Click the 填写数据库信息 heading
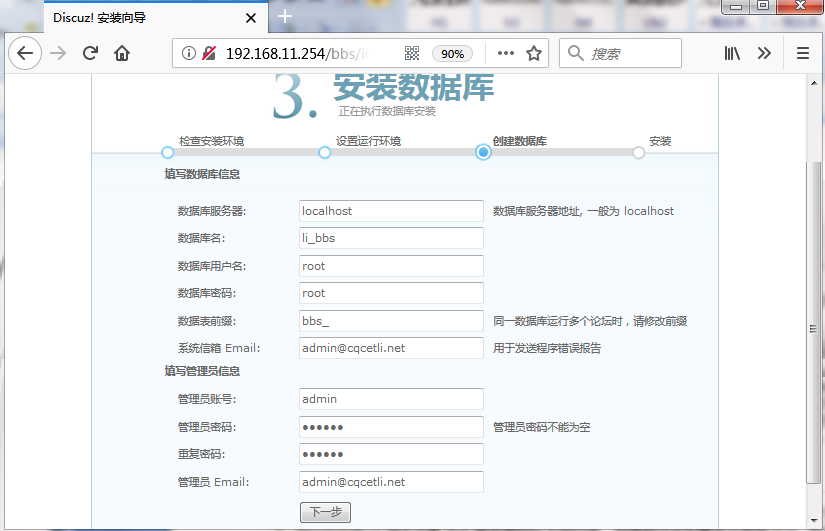The image size is (825, 531). point(202,174)
